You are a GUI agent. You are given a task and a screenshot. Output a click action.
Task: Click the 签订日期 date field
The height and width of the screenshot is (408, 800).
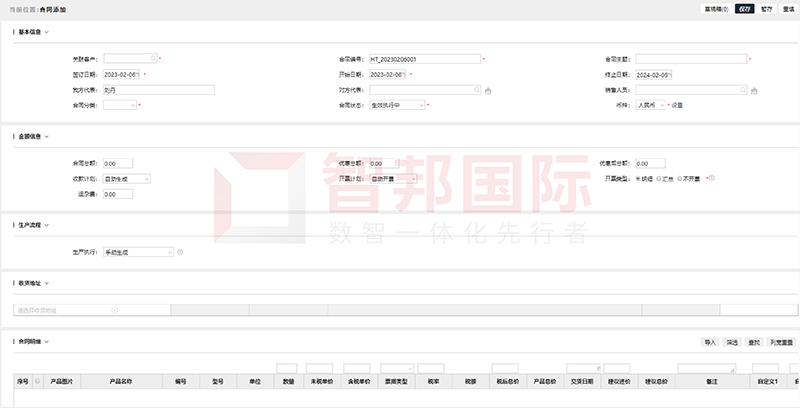click(121, 74)
